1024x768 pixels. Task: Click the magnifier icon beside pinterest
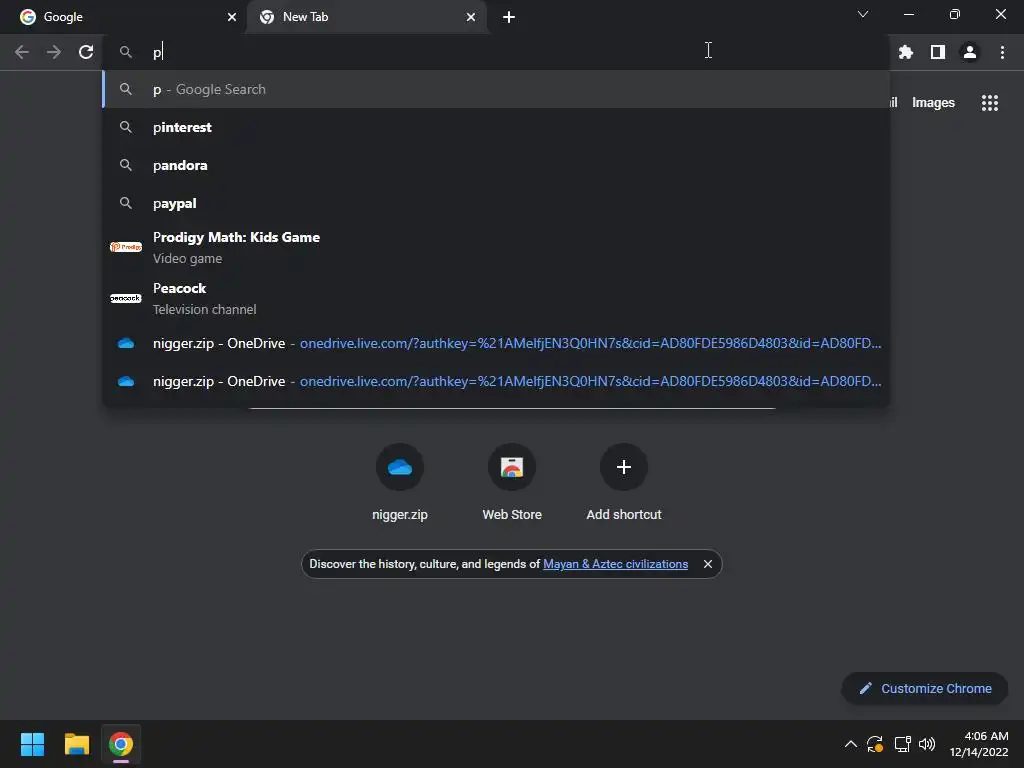click(126, 127)
